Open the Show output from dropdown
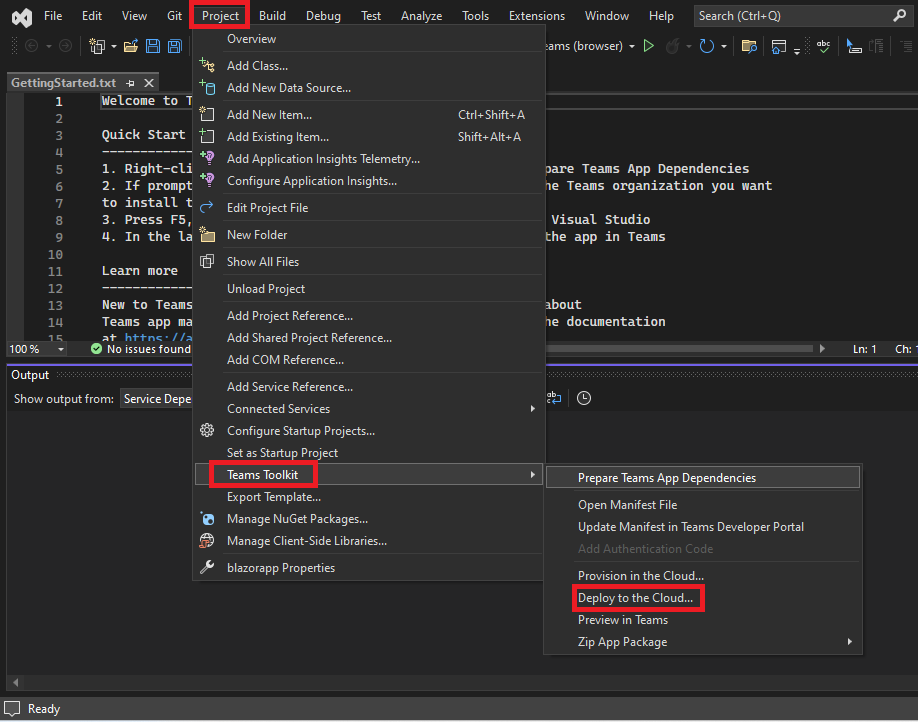Screen dimensions: 918x722 pyautogui.click(x=157, y=399)
